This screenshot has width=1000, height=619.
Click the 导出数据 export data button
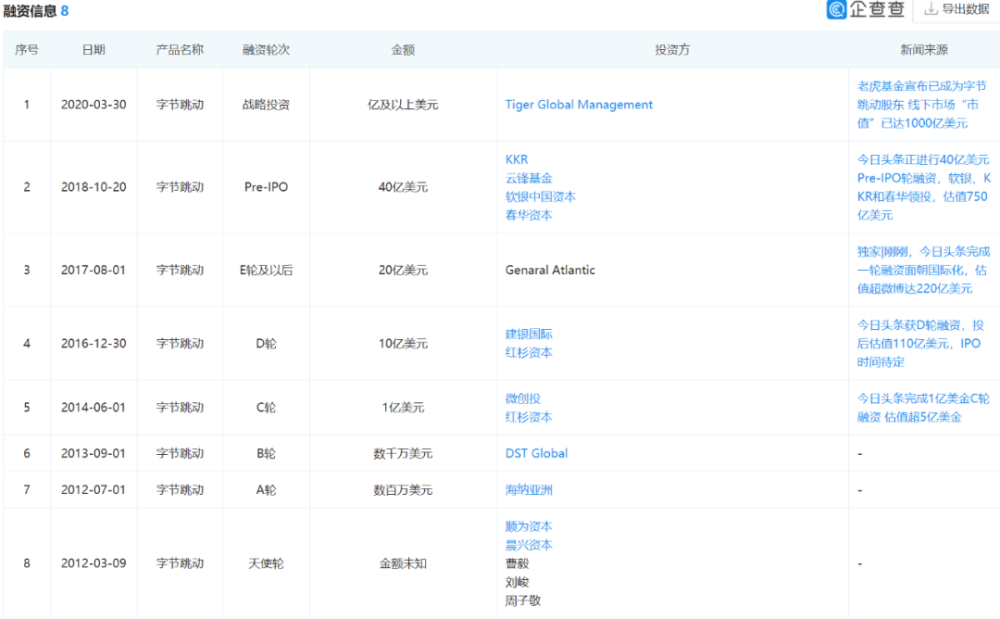tap(957, 10)
